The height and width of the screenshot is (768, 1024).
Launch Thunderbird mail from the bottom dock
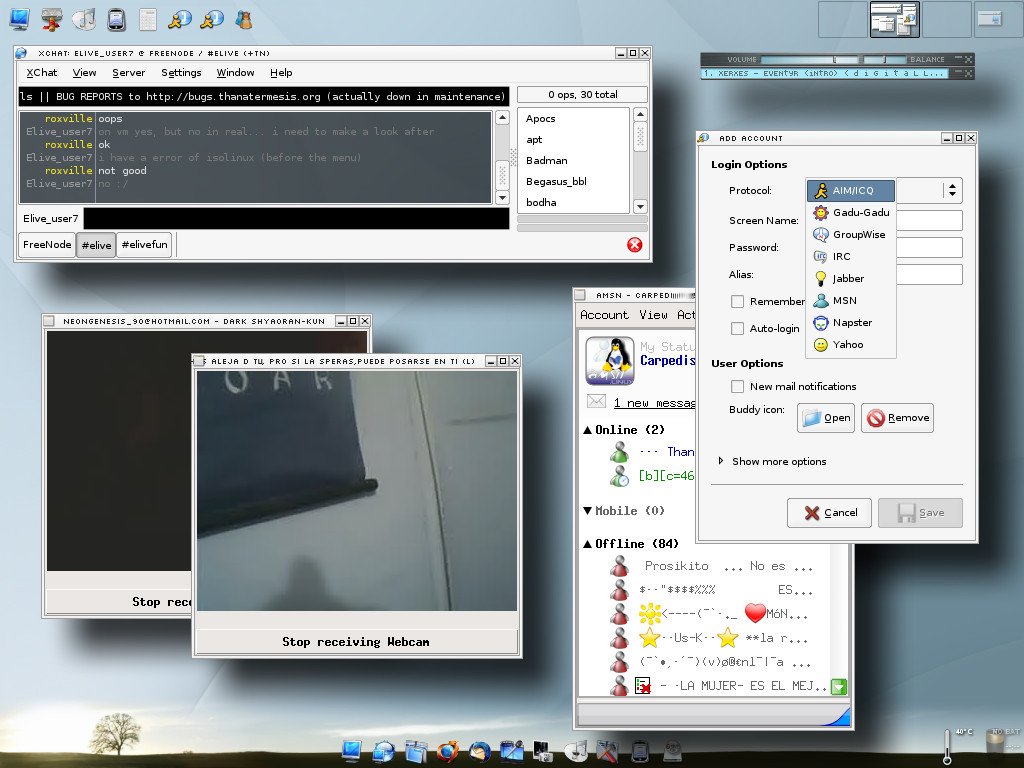pos(479,751)
